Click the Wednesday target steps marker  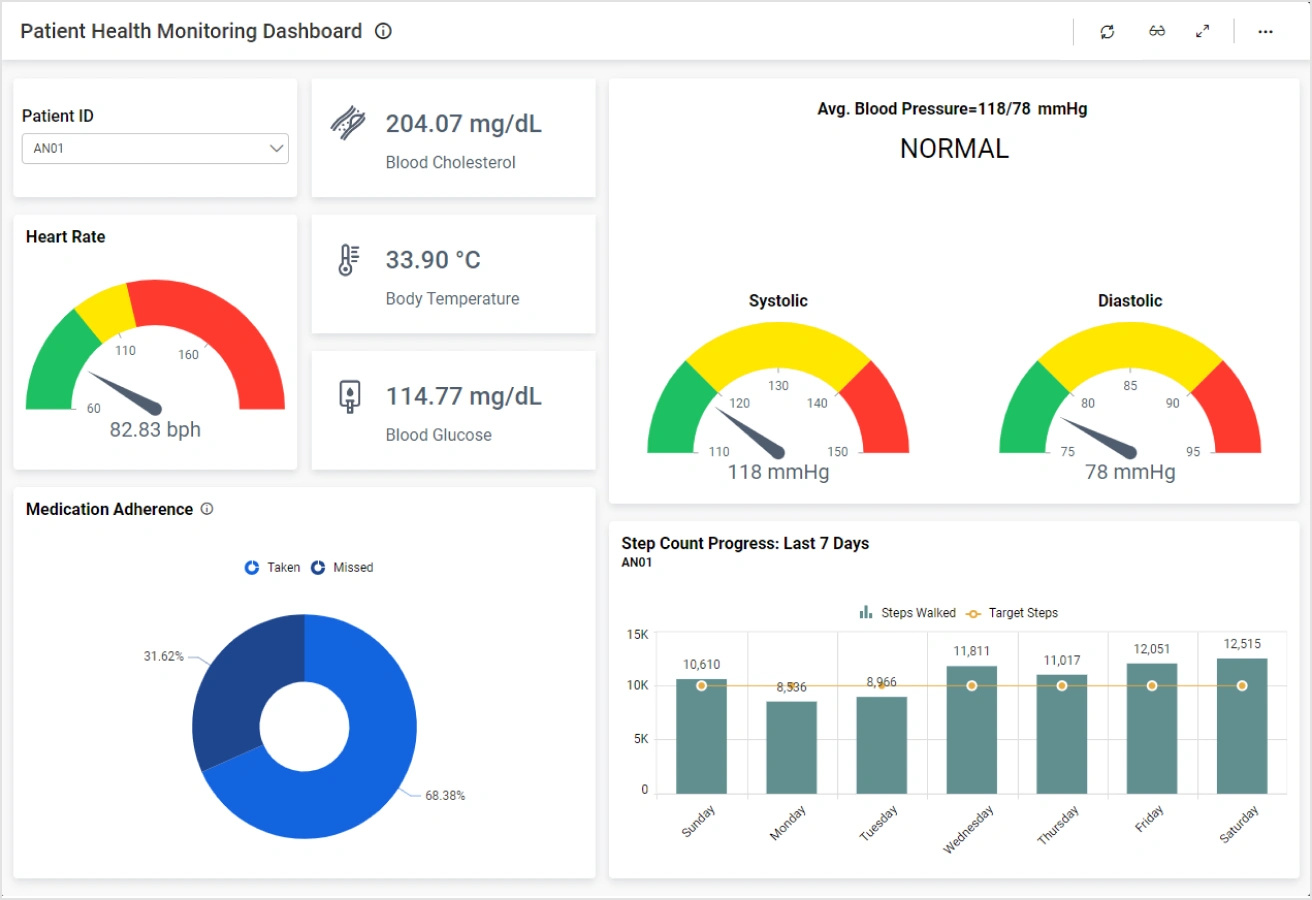coord(971,686)
